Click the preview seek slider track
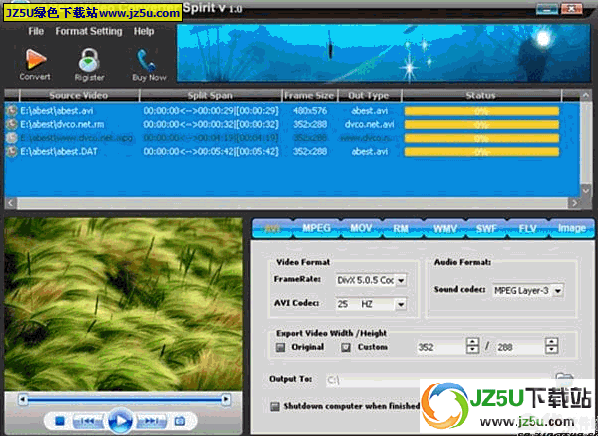This screenshot has height=436, width=598. pos(124,399)
